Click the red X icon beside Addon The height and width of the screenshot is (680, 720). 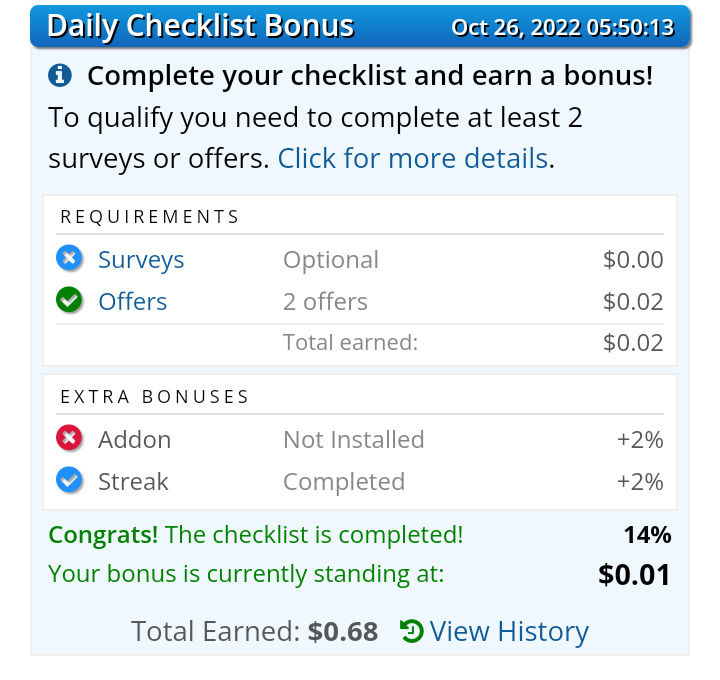69,438
